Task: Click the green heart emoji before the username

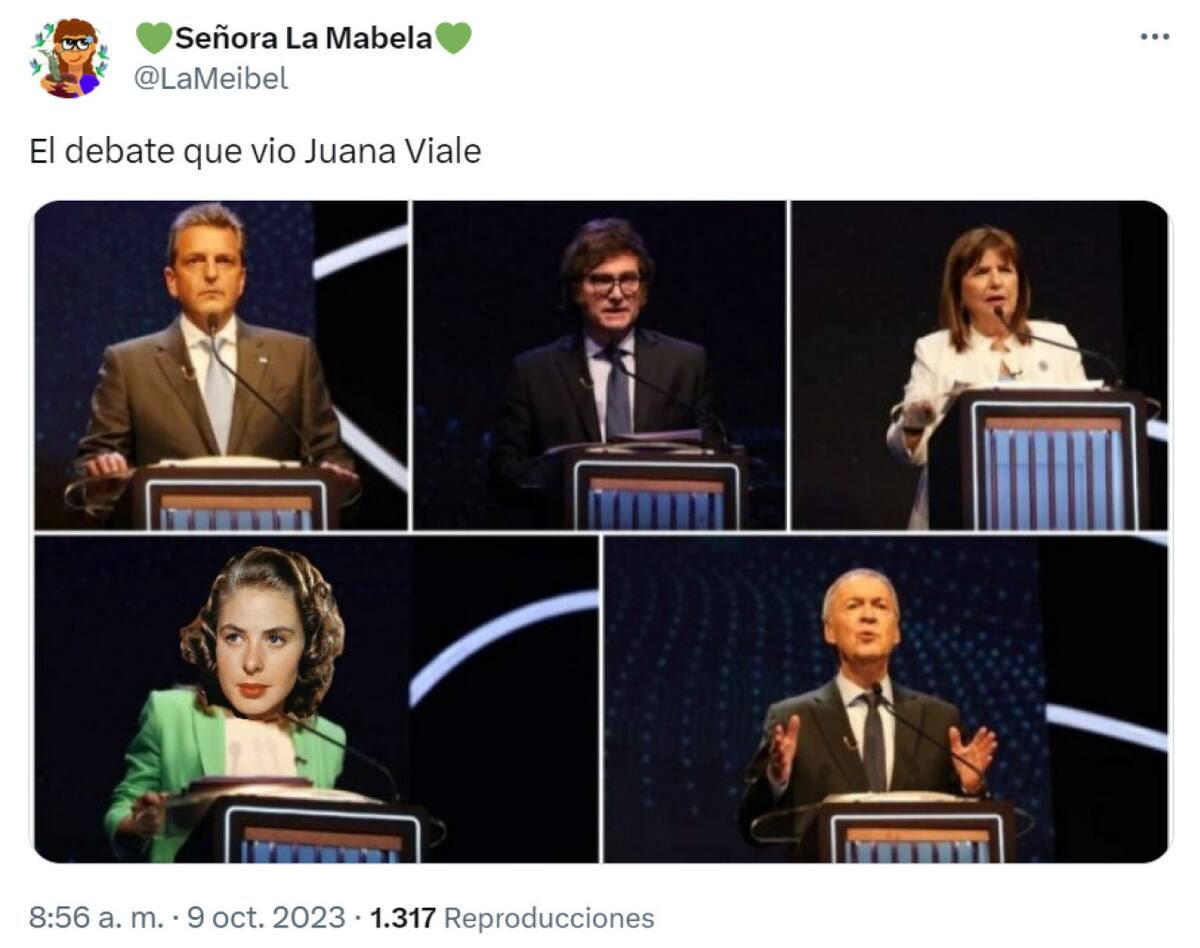Action: point(155,38)
